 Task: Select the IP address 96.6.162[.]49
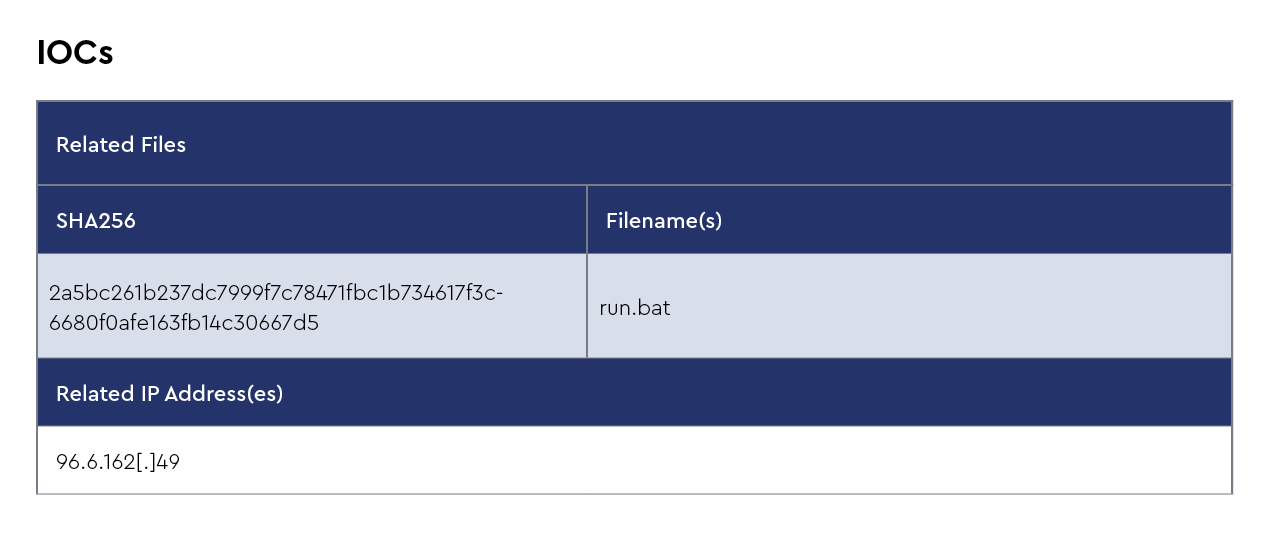(x=118, y=462)
